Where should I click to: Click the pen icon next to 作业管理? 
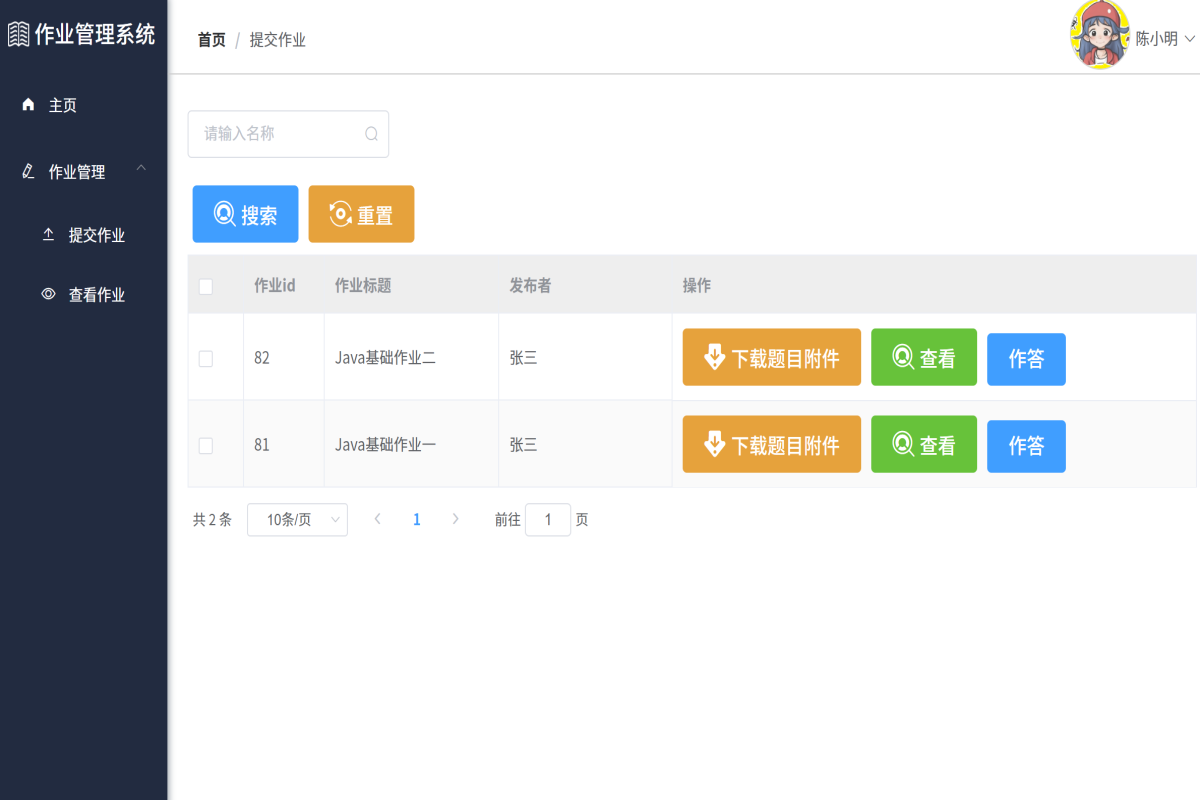pyautogui.click(x=27, y=171)
